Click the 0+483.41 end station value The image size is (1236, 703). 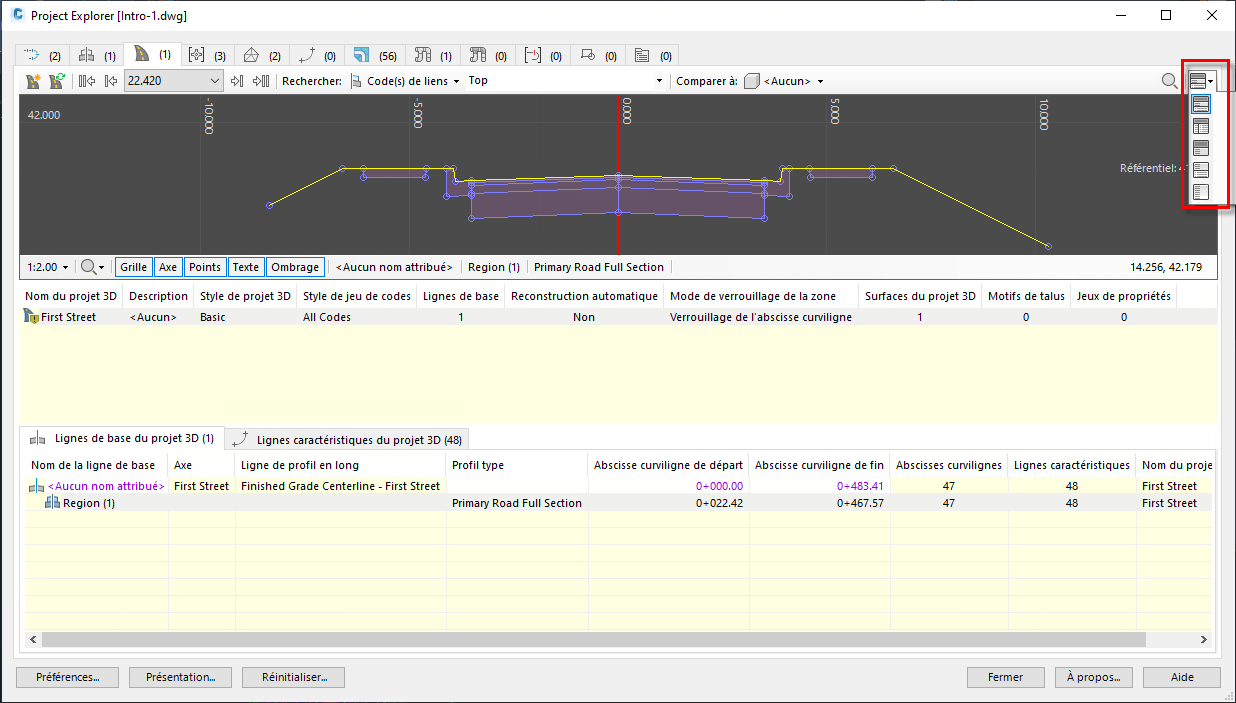860,486
